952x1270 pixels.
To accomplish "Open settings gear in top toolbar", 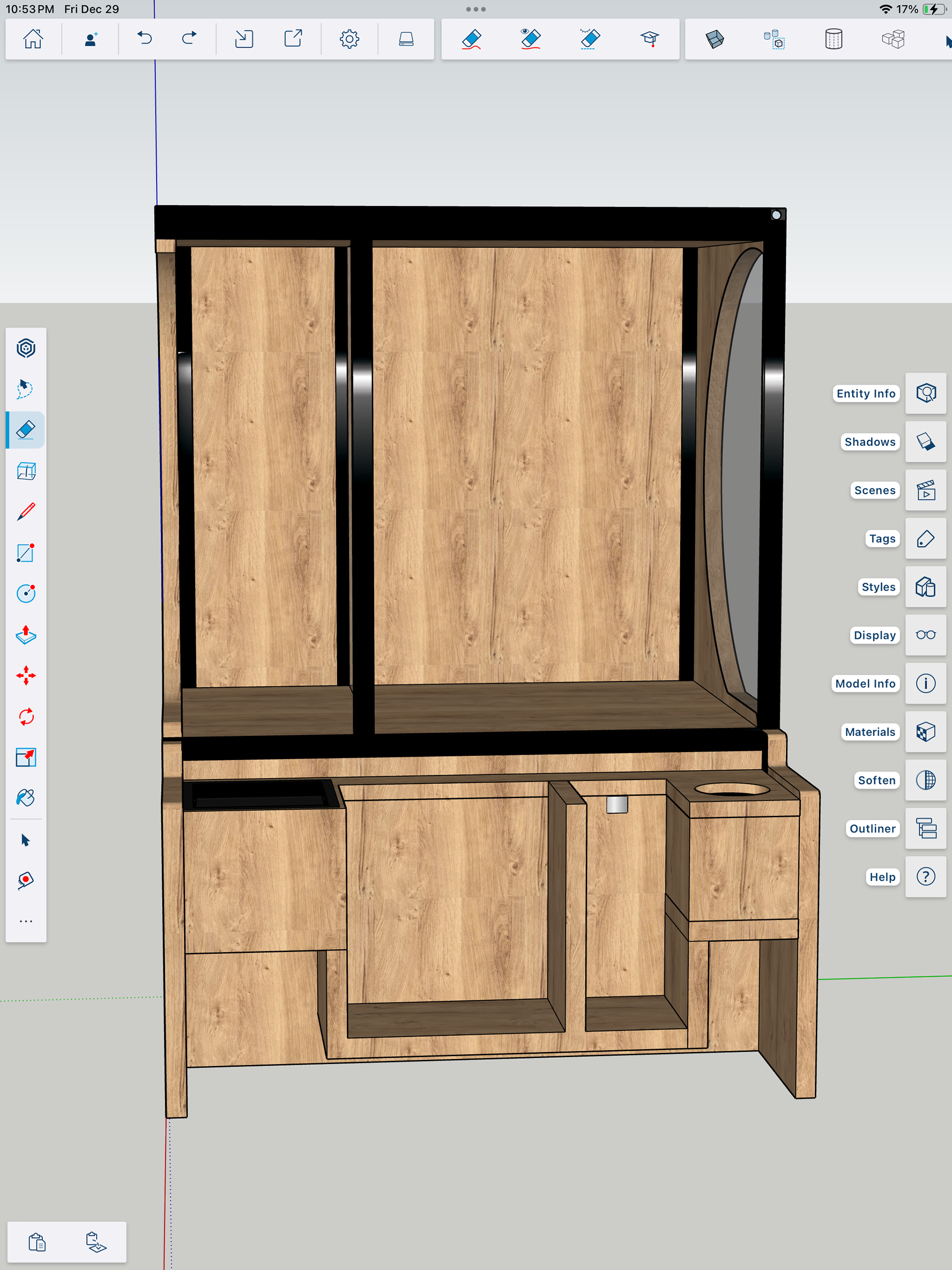I will 349,39.
